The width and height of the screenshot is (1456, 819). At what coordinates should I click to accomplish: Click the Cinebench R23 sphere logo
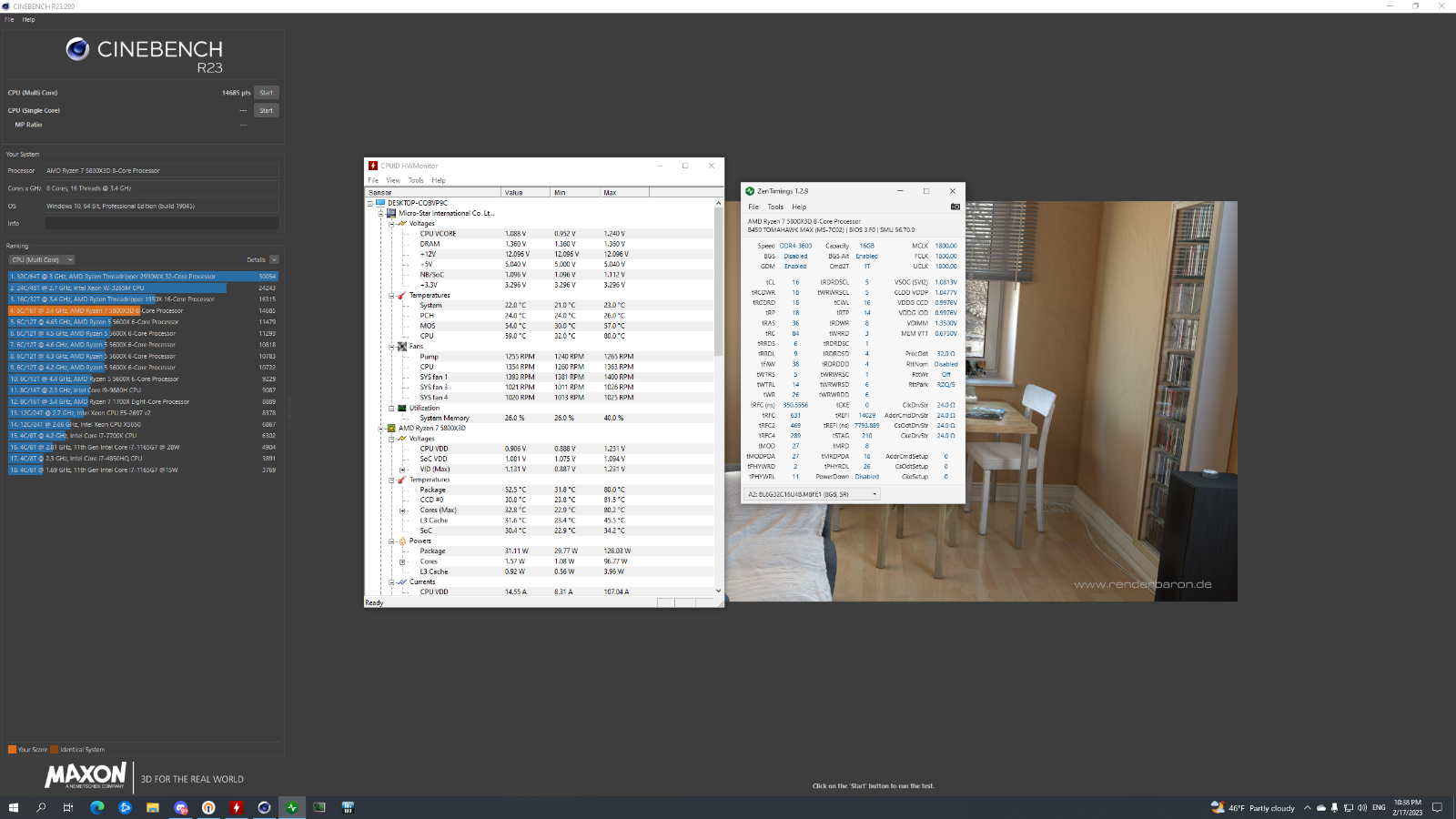click(x=77, y=49)
